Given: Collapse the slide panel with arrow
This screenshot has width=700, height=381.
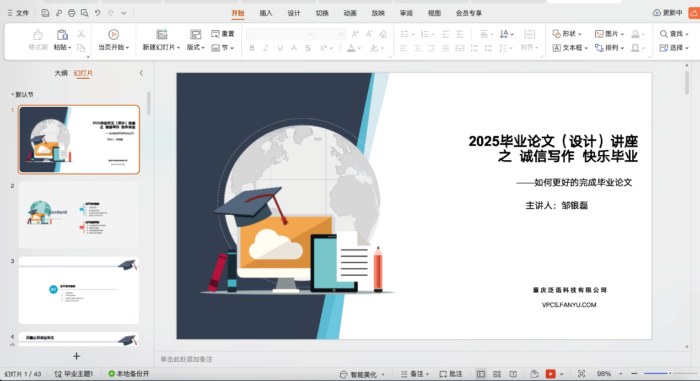Looking at the screenshot, I should (141, 73).
